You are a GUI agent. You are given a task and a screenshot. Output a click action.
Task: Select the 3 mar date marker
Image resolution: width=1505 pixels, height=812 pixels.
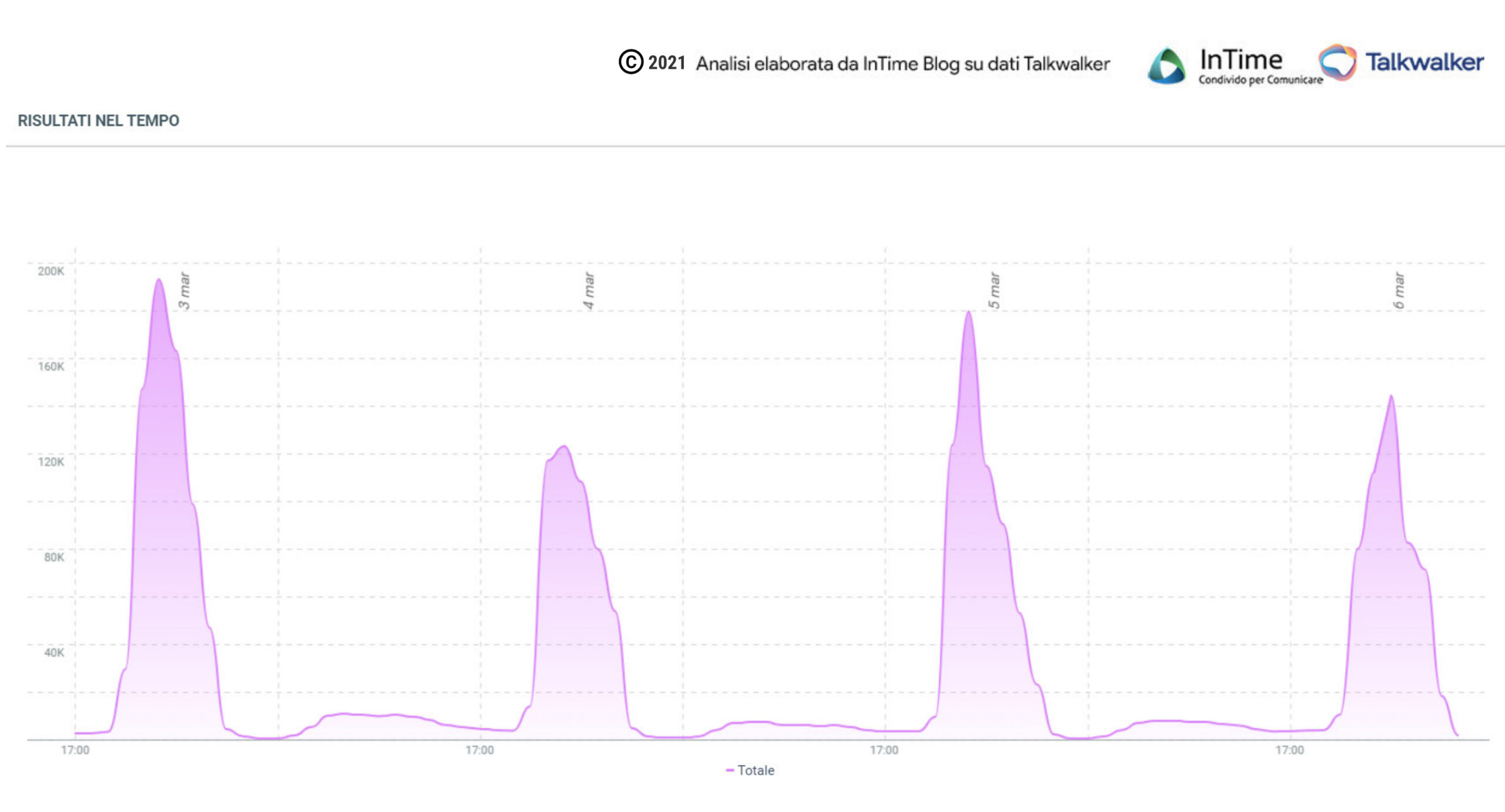pos(185,290)
